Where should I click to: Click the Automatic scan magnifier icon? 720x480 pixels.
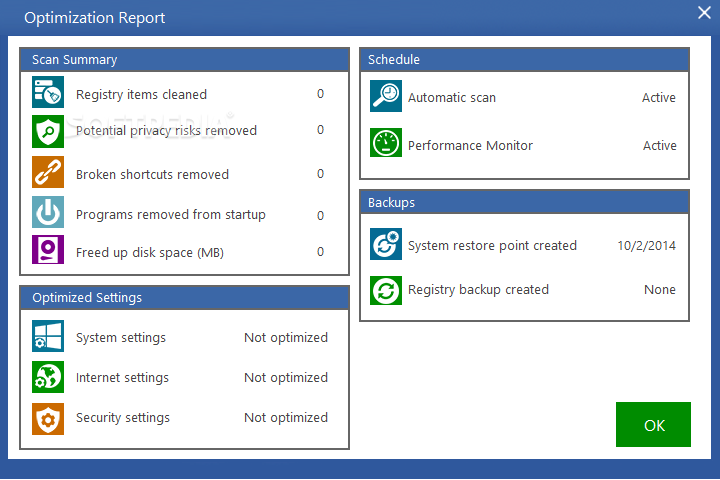[386, 96]
